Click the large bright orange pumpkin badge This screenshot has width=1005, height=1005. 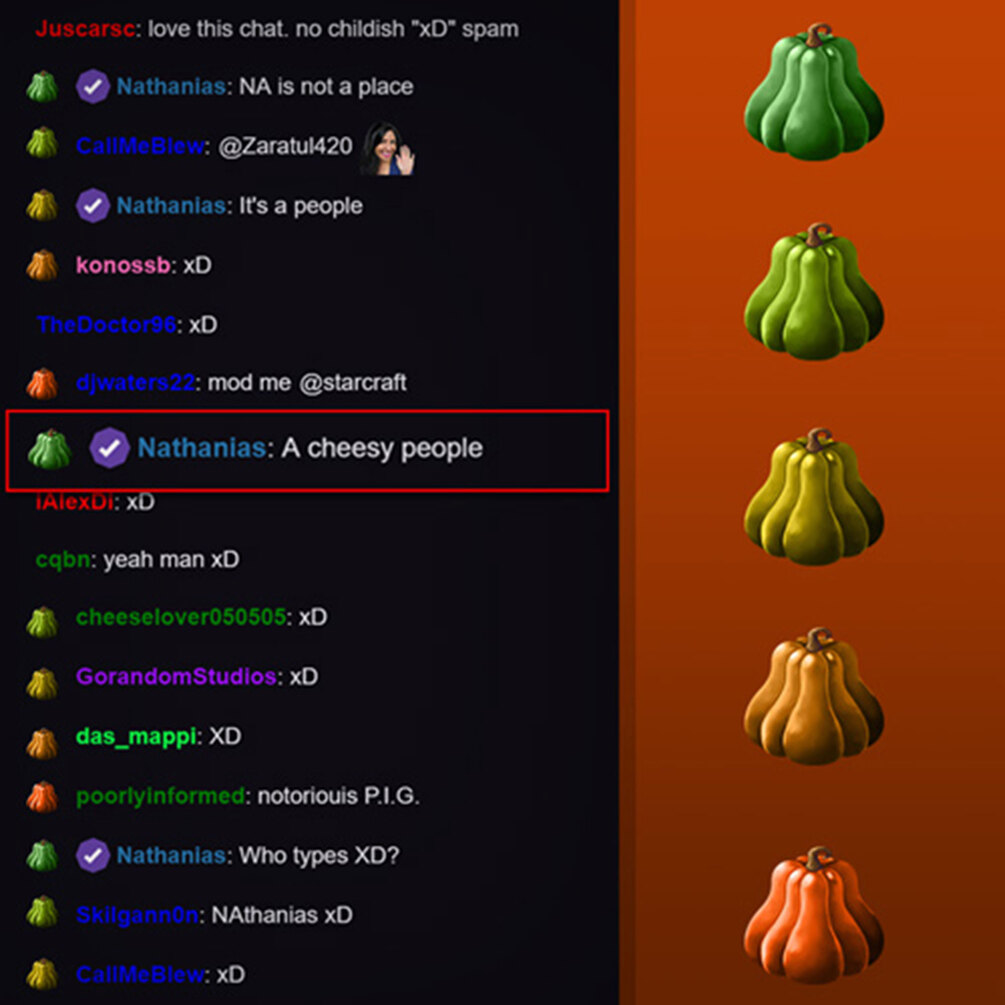[x=813, y=915]
